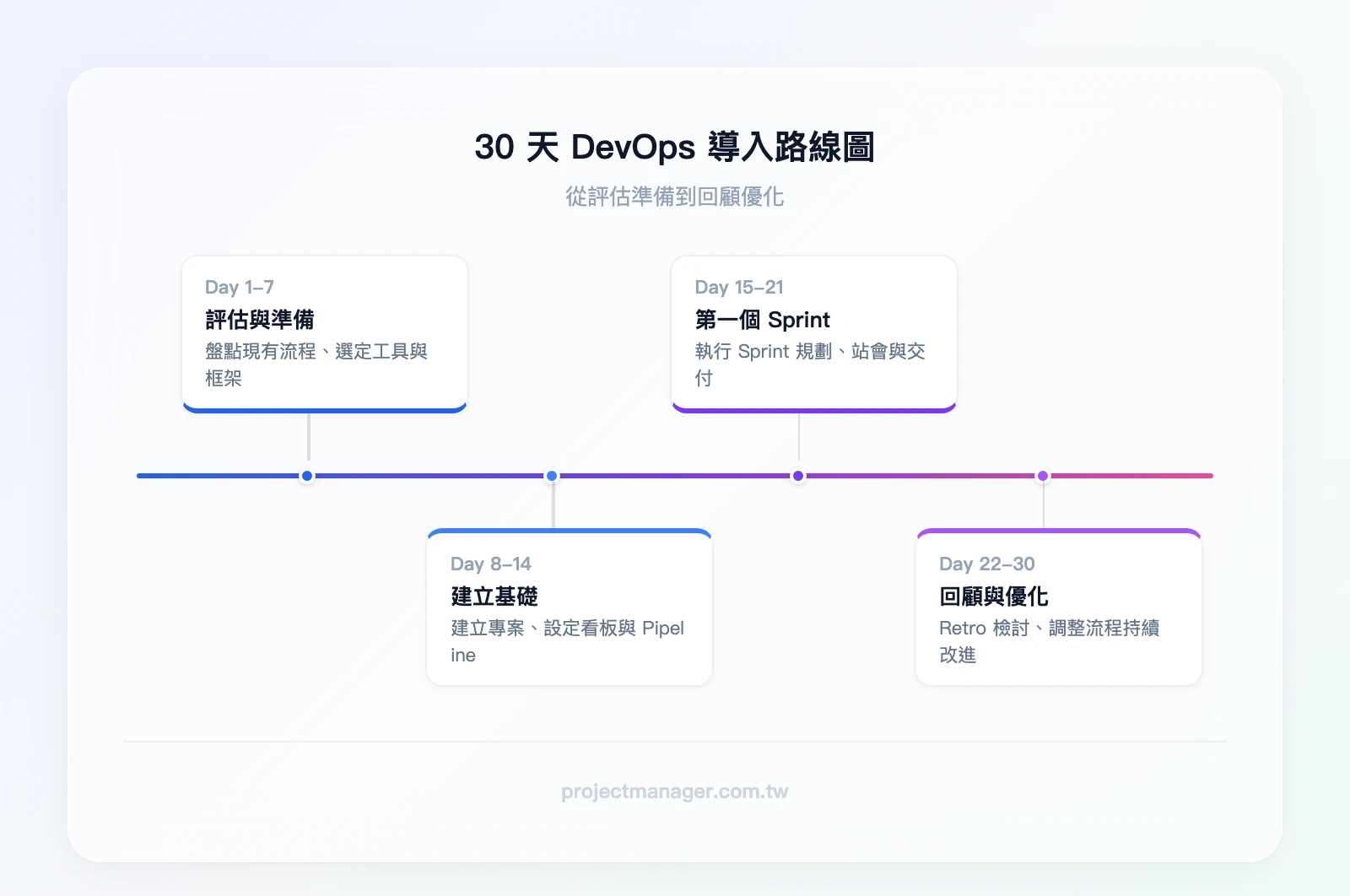The image size is (1350, 896).
Task: Click the connector line above 建立基礎 card
Action: pos(552,505)
